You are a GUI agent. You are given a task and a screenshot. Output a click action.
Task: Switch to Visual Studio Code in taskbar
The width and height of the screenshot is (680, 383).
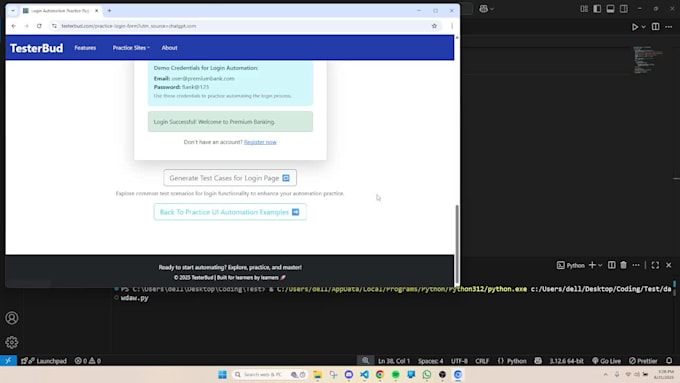pos(364,375)
